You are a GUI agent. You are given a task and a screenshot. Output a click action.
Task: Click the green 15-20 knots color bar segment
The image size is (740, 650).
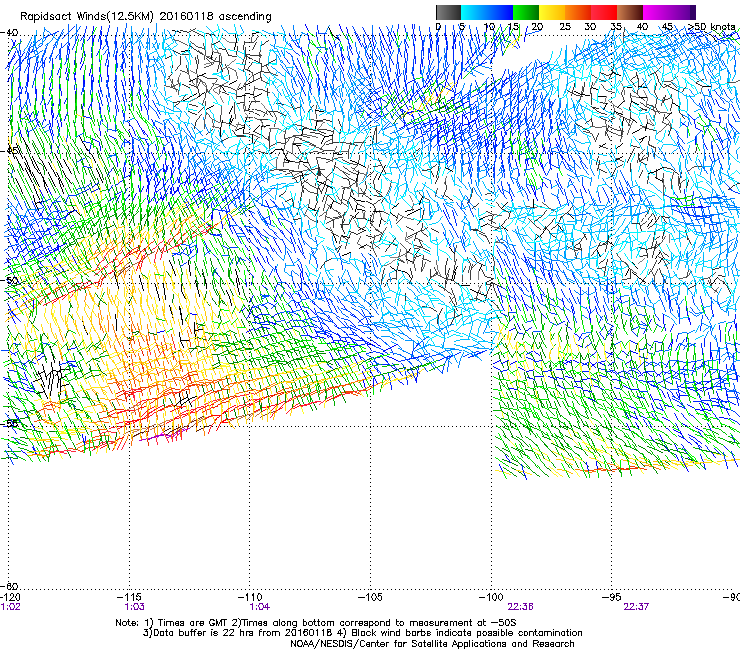(x=526, y=12)
